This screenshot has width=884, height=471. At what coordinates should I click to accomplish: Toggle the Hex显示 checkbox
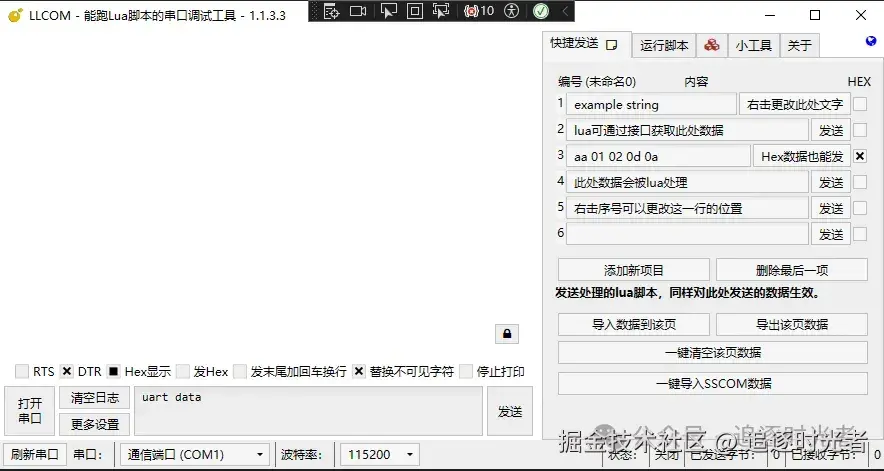[113, 372]
